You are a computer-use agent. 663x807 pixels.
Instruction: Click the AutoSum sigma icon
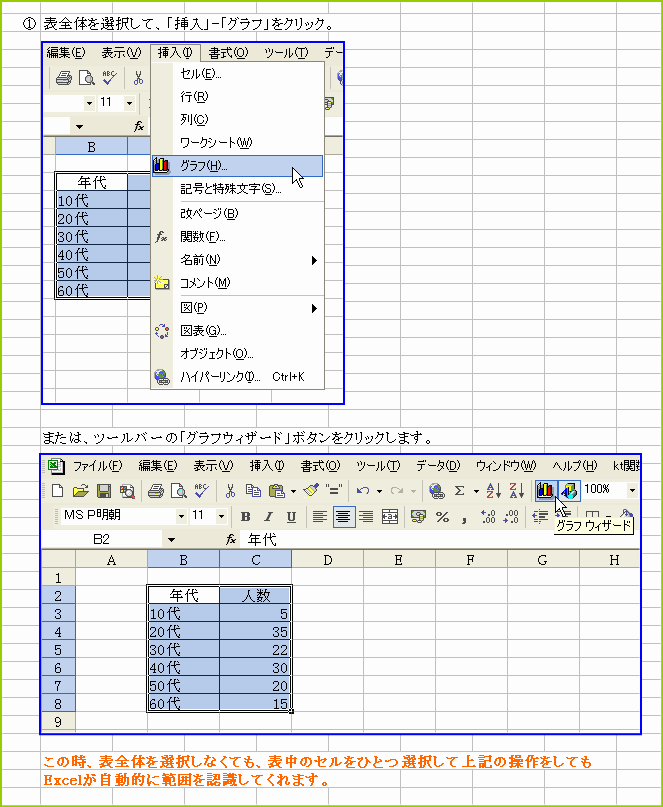[x=460, y=490]
